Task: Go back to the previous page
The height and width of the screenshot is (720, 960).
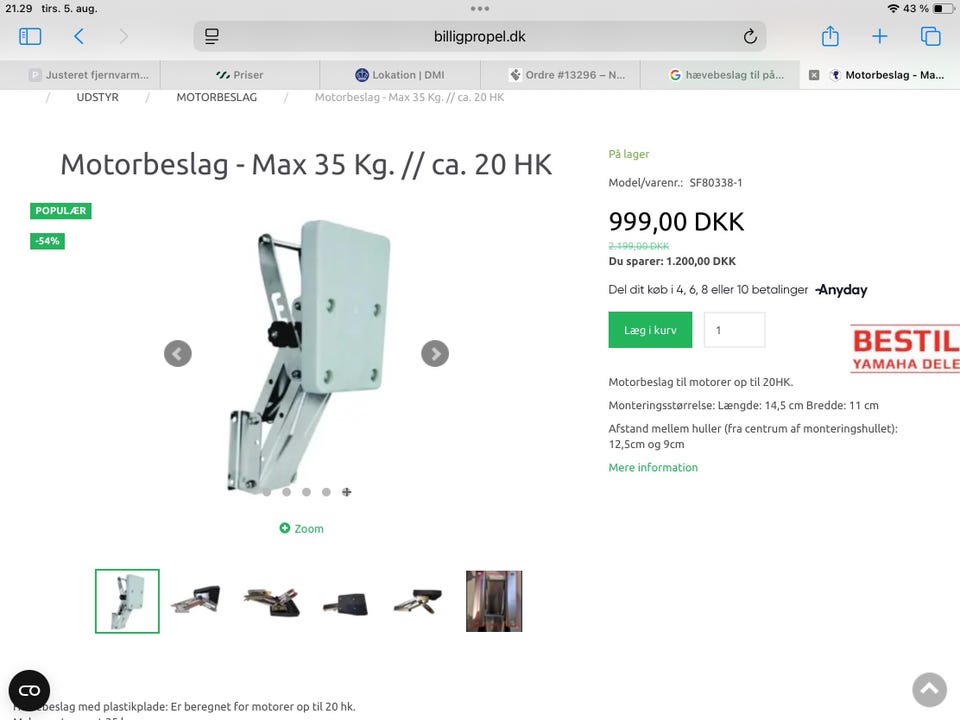Action: click(79, 36)
